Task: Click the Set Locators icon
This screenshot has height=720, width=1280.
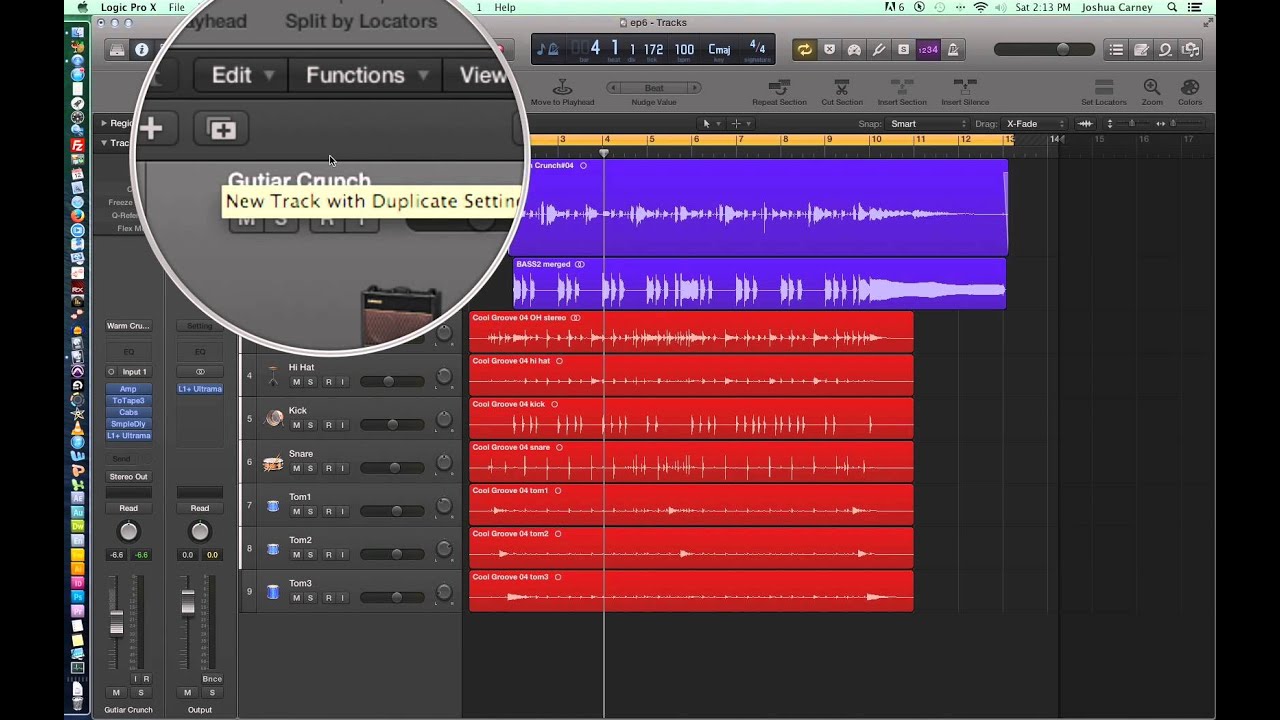Action: pyautogui.click(x=1104, y=87)
